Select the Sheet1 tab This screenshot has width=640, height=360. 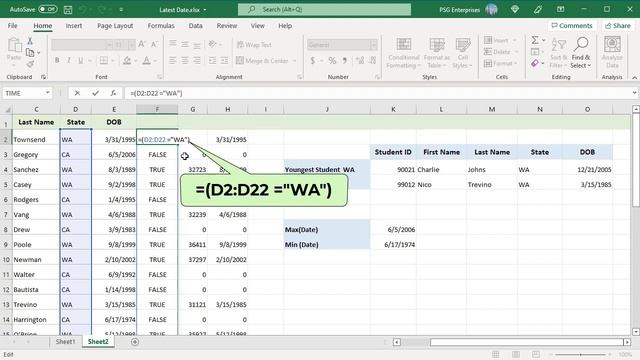(x=65, y=342)
